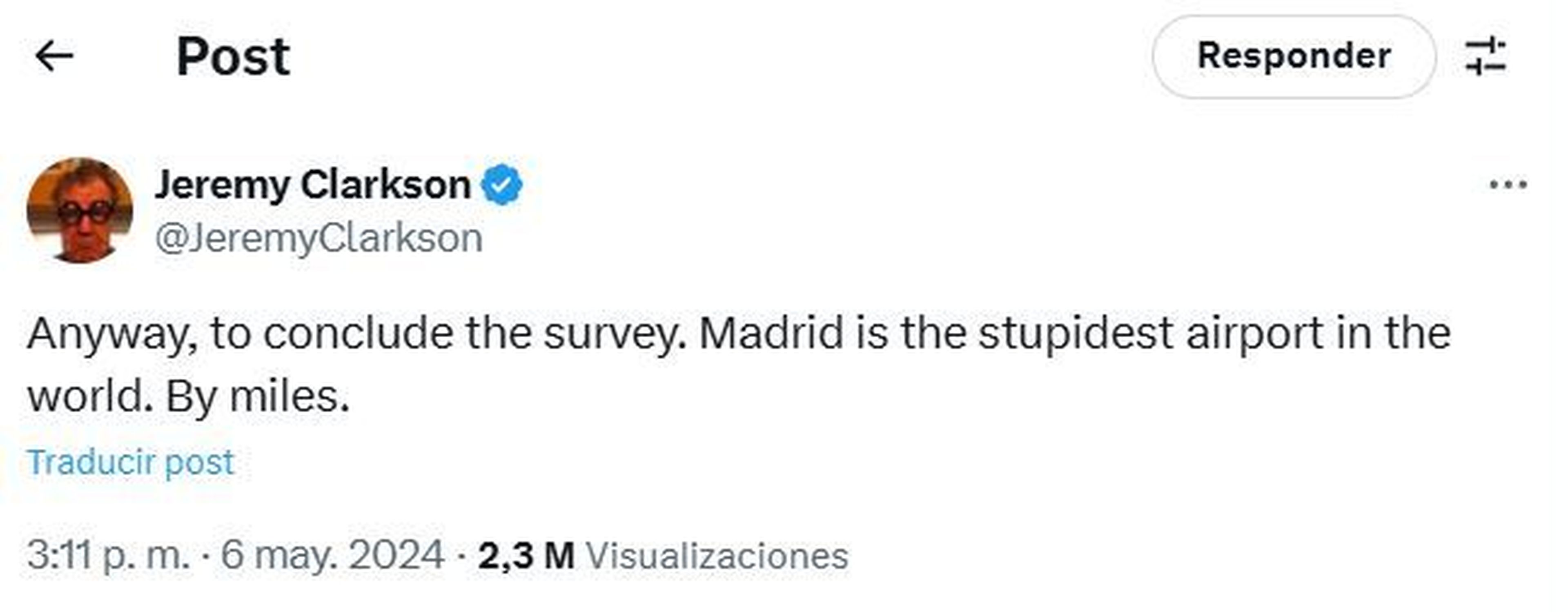Open the reply sorting filter icon
Viewport: 1568px width, 612px height.
(x=1486, y=57)
